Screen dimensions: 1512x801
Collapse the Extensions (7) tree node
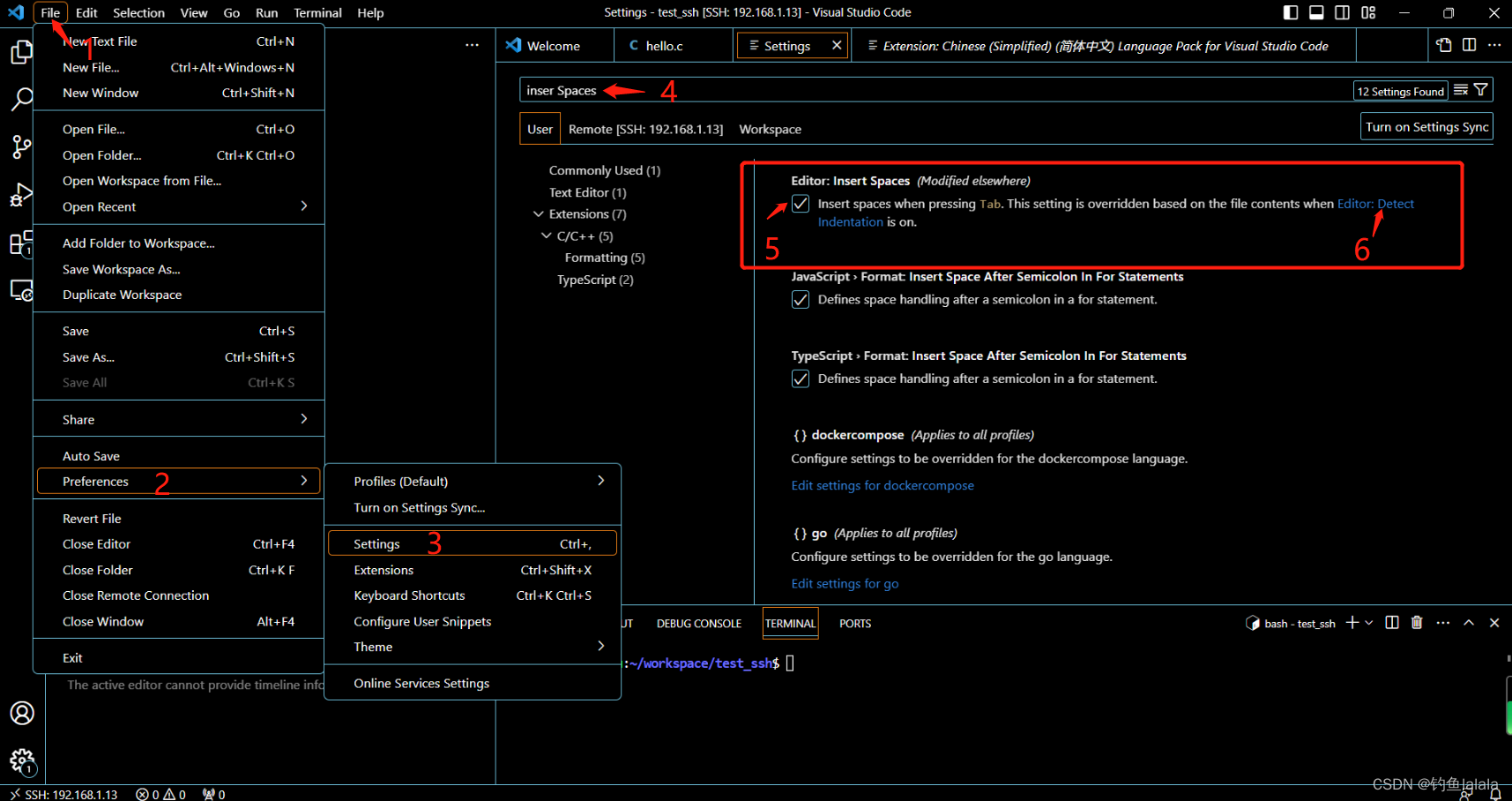click(539, 214)
